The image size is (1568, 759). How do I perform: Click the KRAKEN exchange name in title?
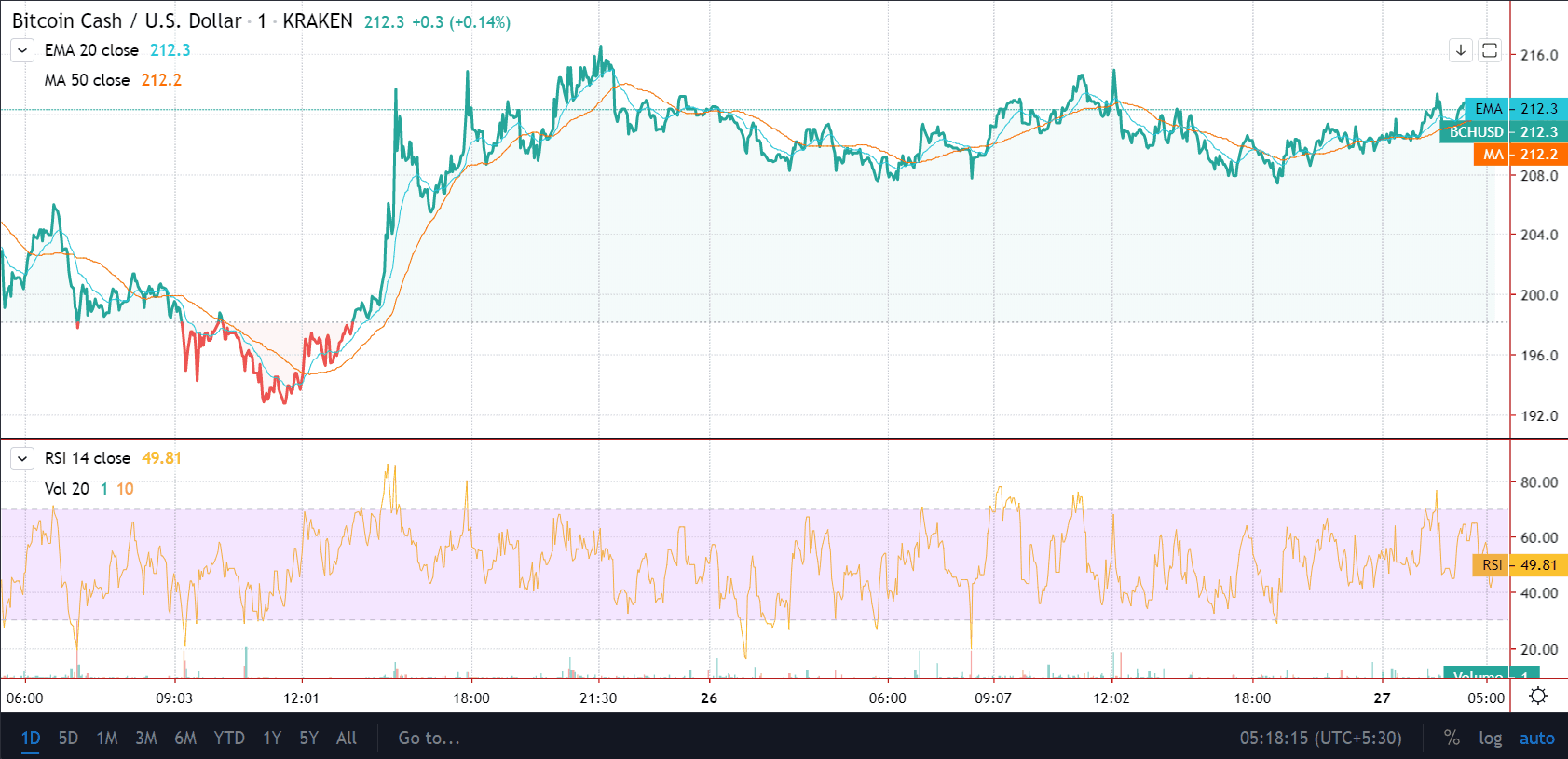(318, 20)
